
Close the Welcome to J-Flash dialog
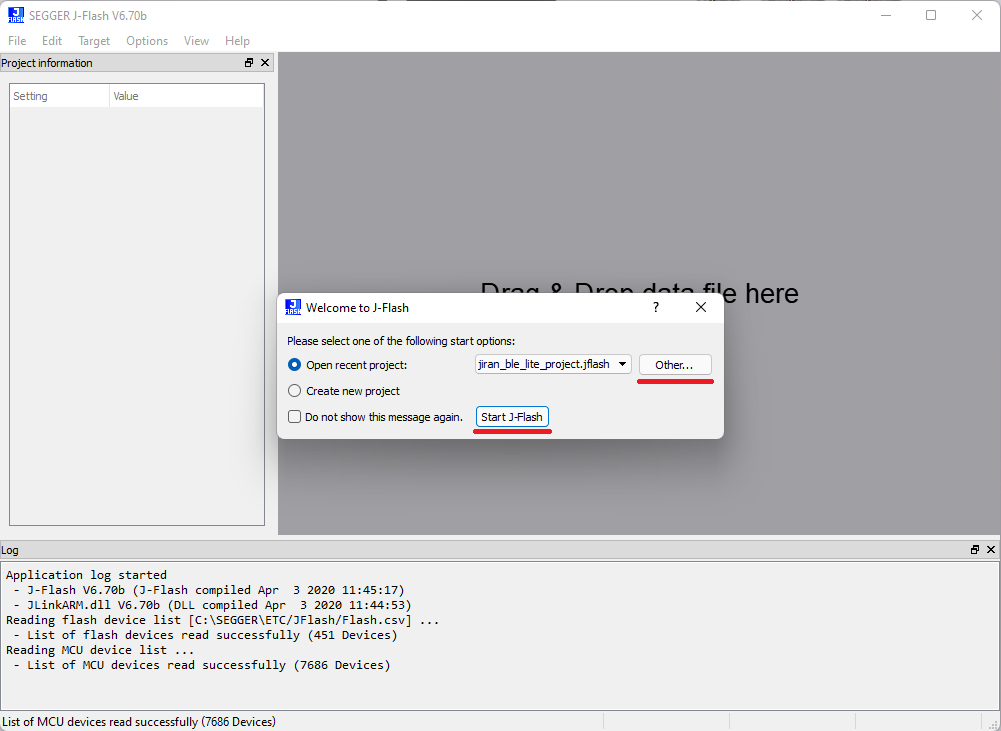pos(701,307)
